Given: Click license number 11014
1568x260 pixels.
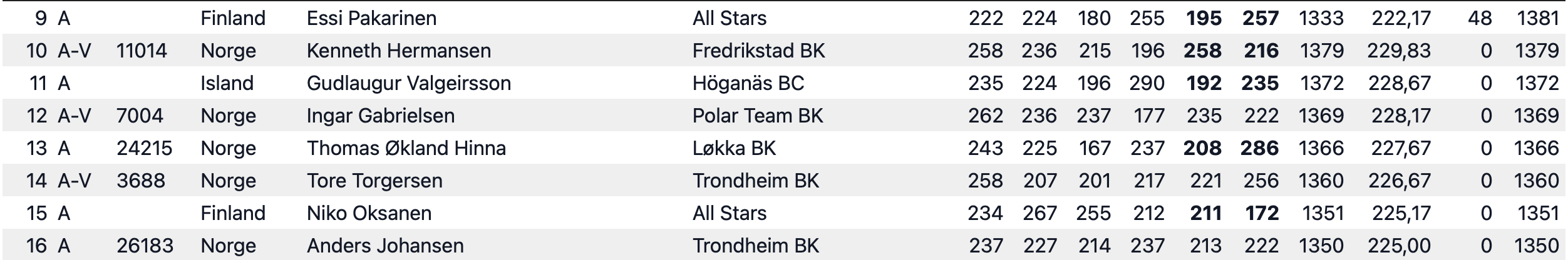Looking at the screenshot, I should (142, 51).
